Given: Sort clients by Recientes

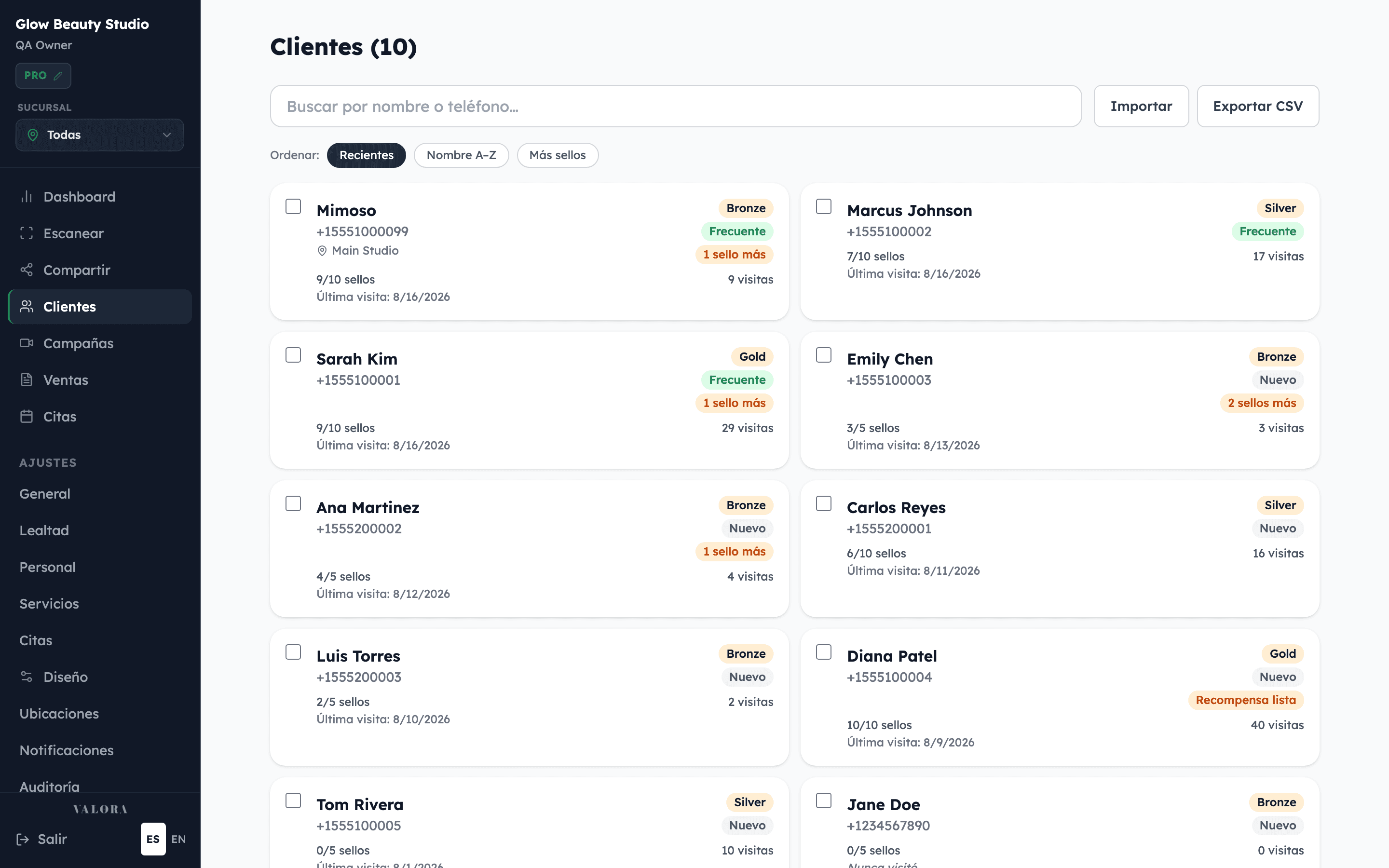Looking at the screenshot, I should tap(366, 155).
